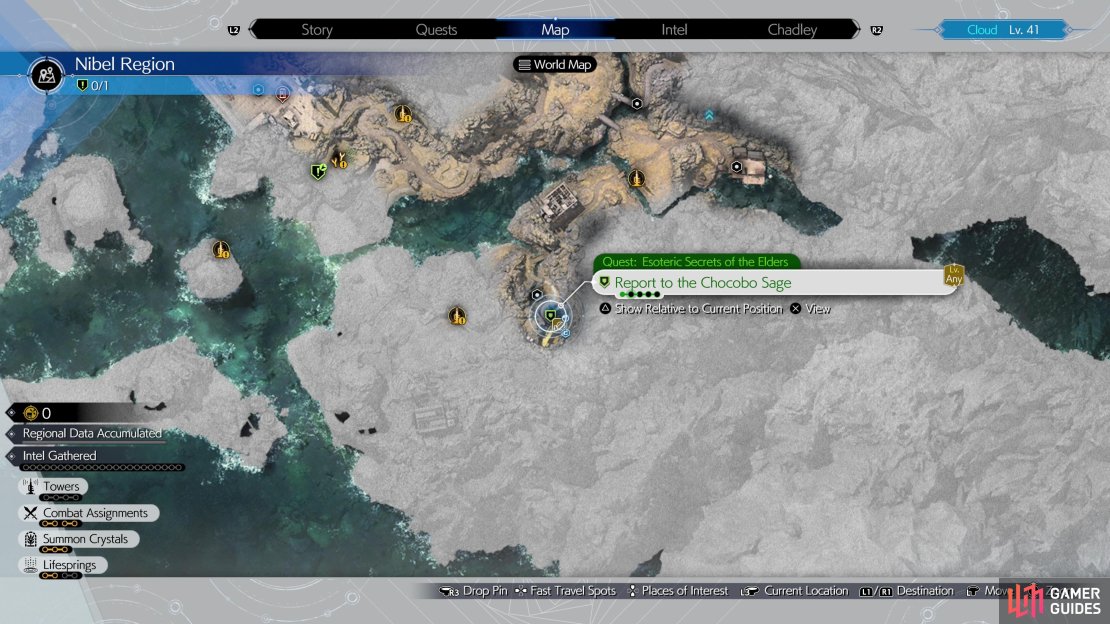Click the yellow marker east of the central compound

coord(636,178)
